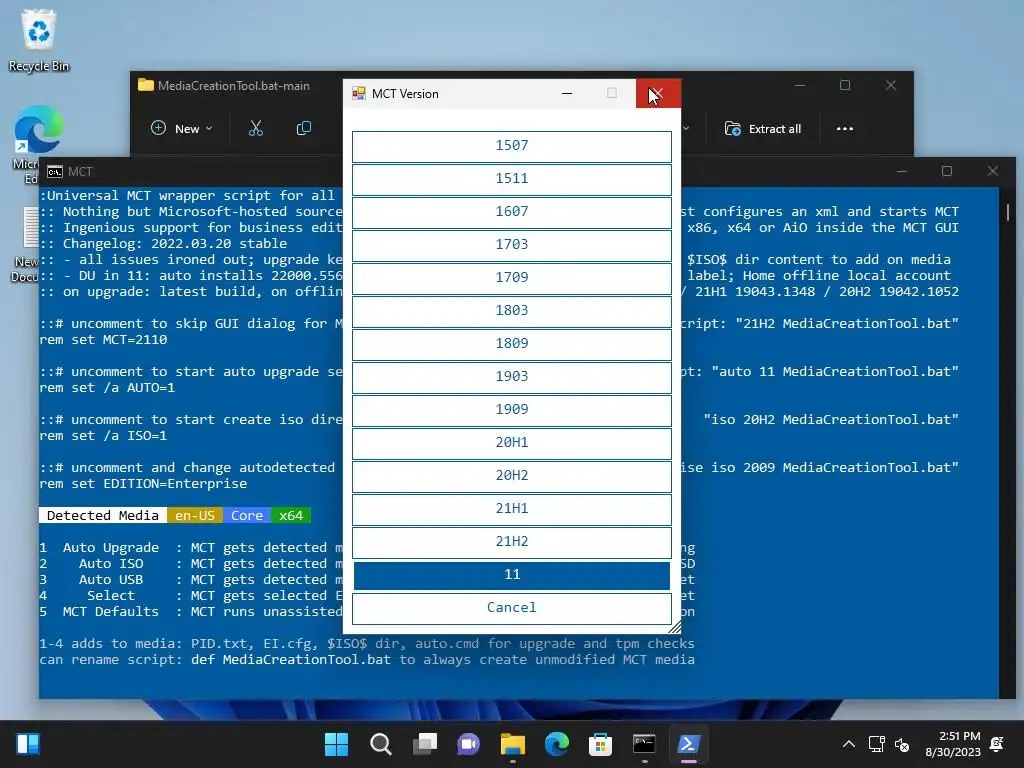Image resolution: width=1024 pixels, height=768 pixels.
Task: Open Task View on taskbar
Action: coord(424,744)
